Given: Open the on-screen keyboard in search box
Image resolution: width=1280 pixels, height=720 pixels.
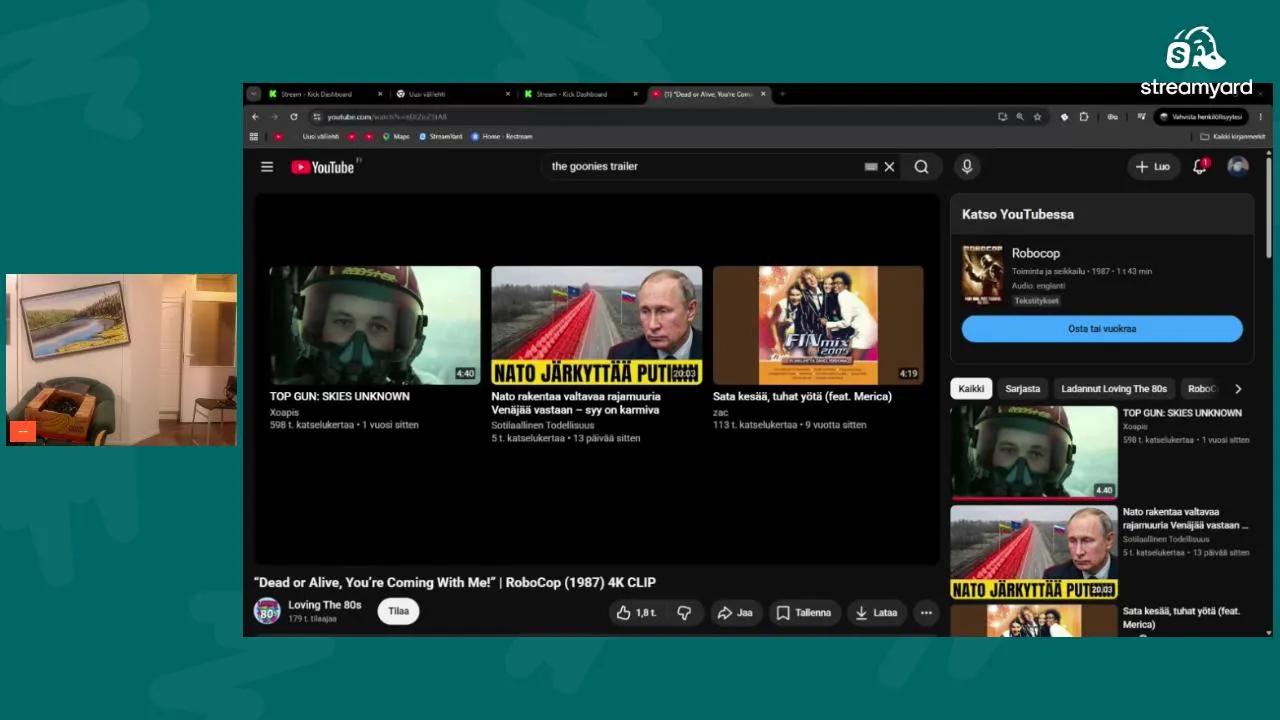Looking at the screenshot, I should (x=871, y=167).
